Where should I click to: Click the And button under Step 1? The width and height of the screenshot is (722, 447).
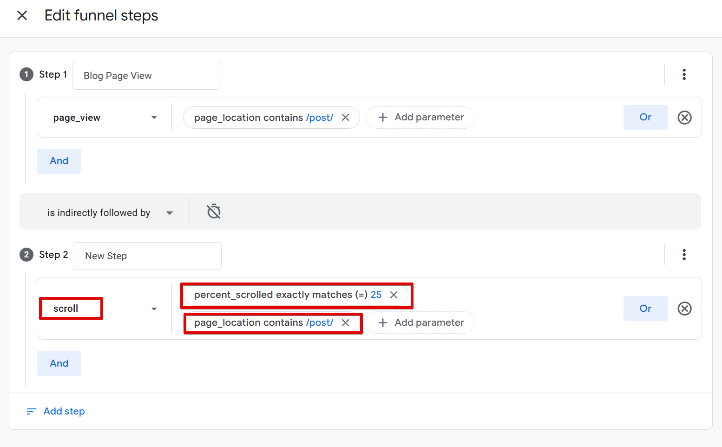point(59,161)
